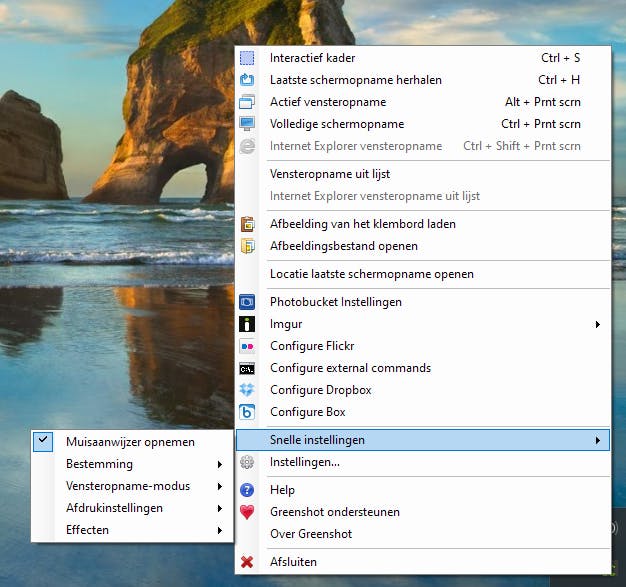Choose Configure Flickr
The image size is (626, 587).
tap(423, 346)
